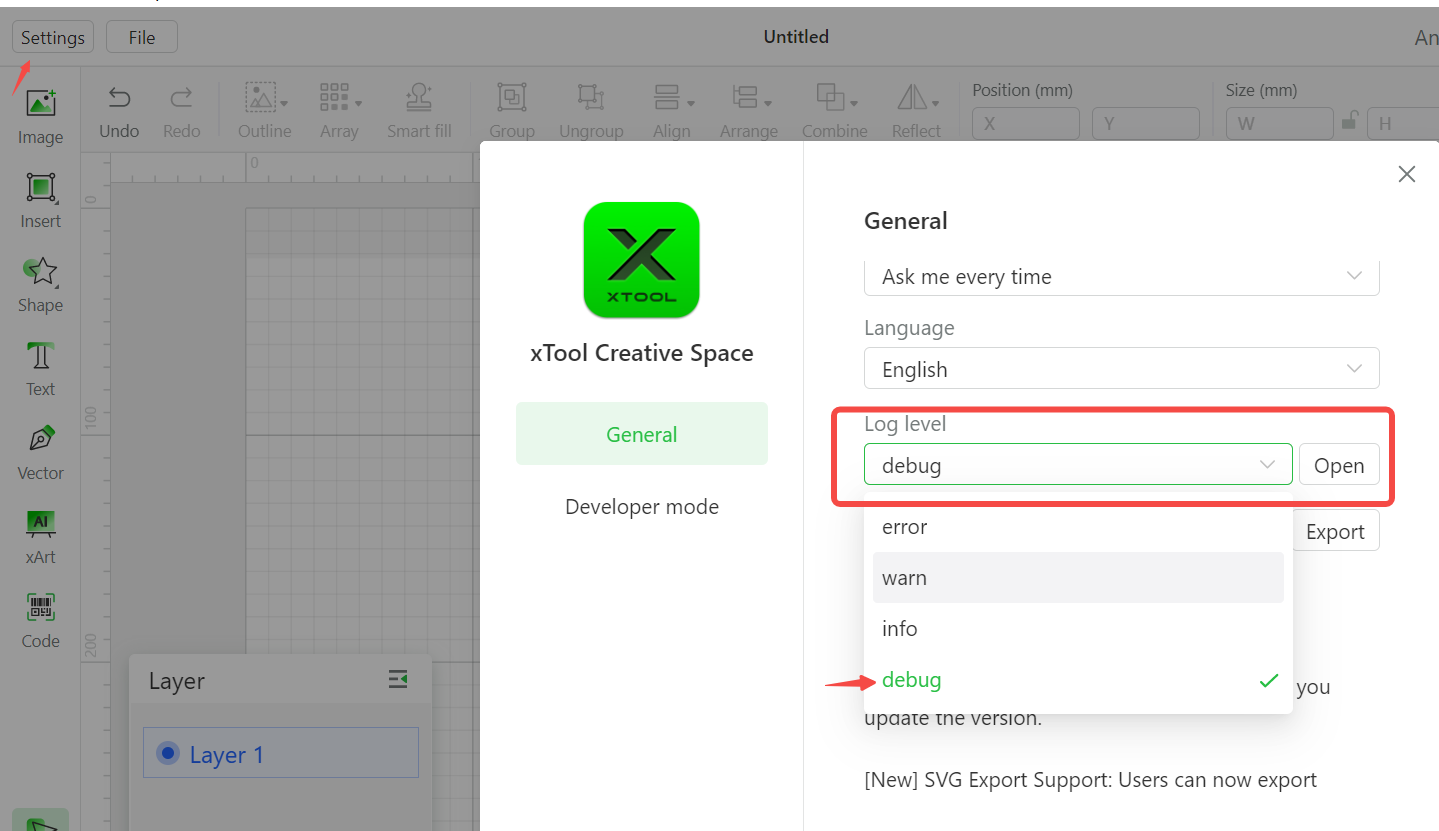Click the Reflect icon
The image size is (1439, 831).
pyautogui.click(x=911, y=97)
